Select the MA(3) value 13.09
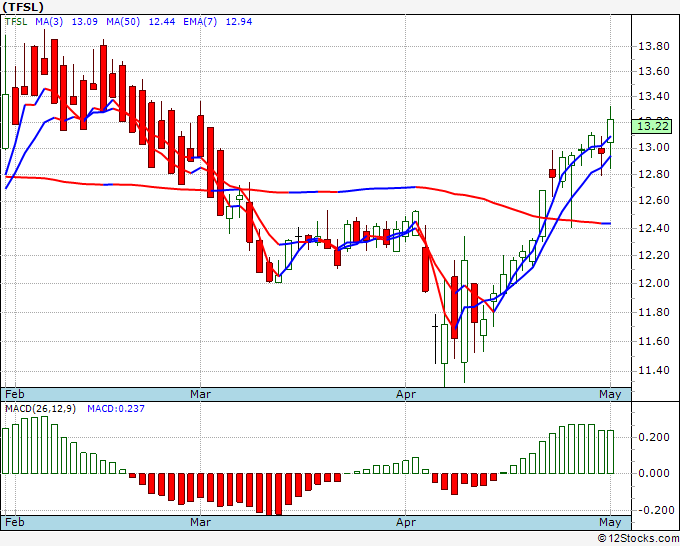This screenshot has width=680, height=546. point(84,21)
